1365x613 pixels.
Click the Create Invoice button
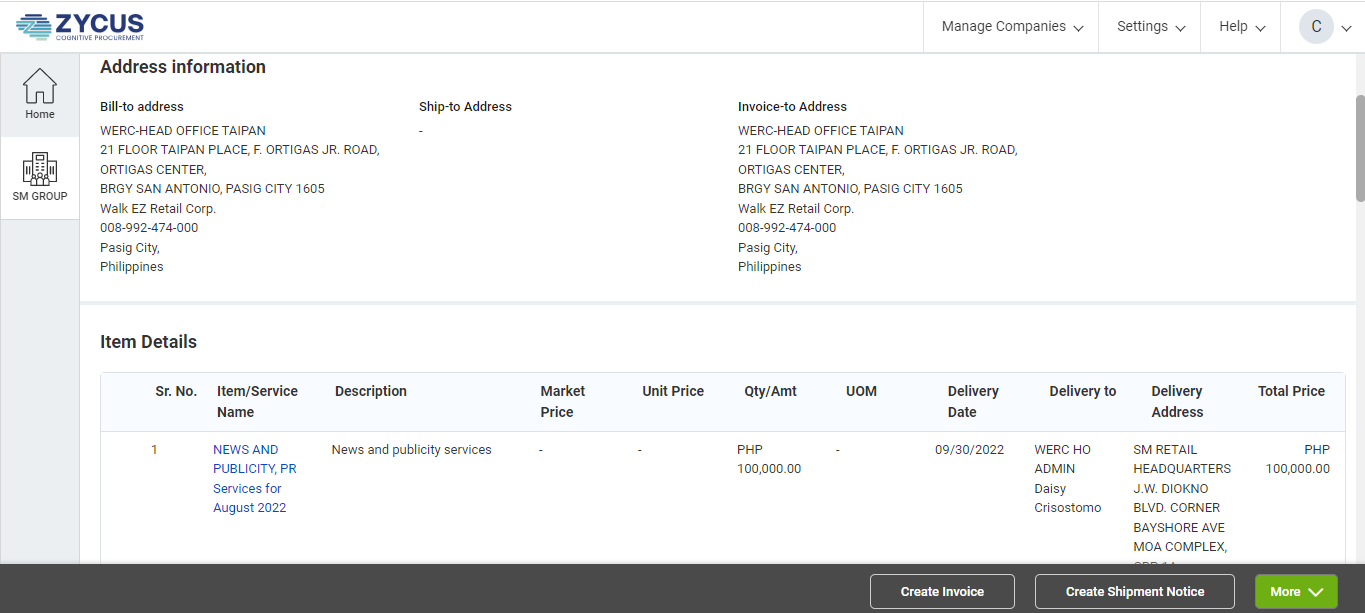[942, 591]
